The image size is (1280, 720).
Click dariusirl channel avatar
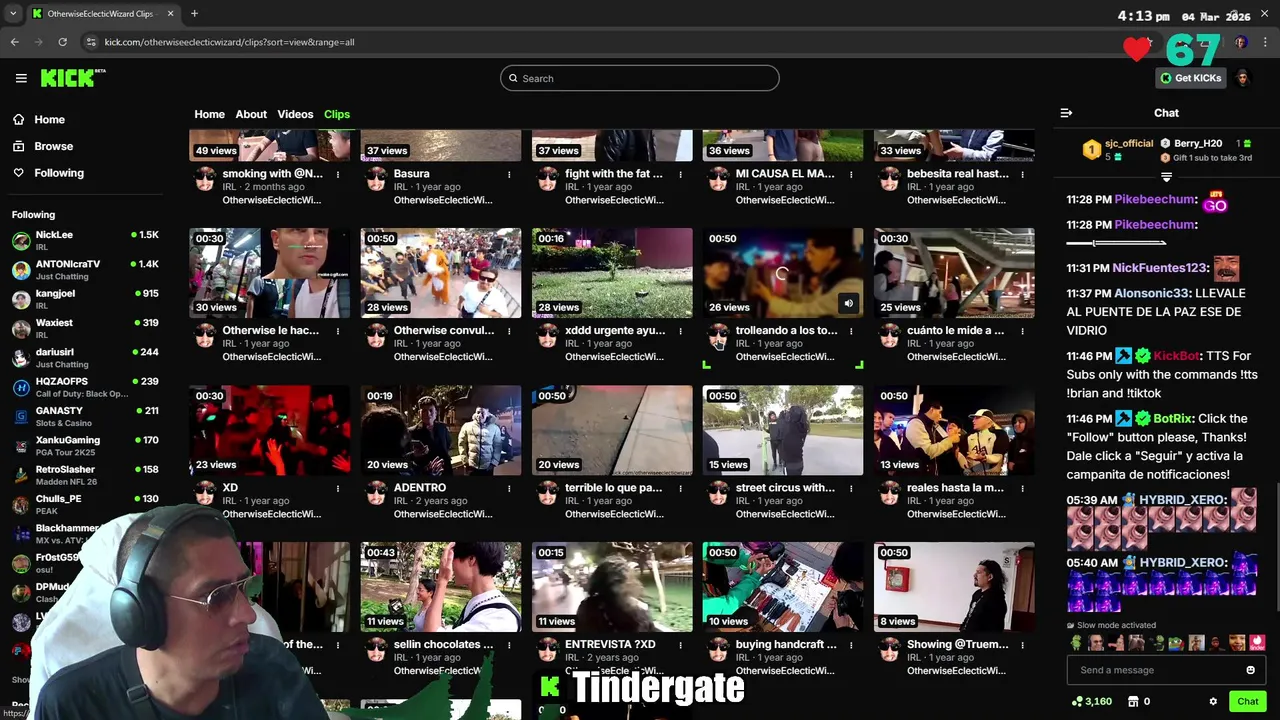[21, 358]
